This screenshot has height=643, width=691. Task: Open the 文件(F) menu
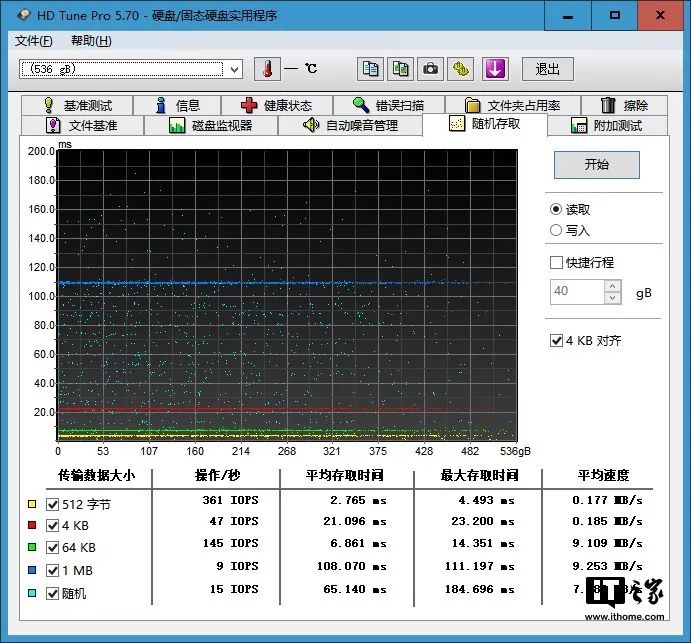point(33,41)
